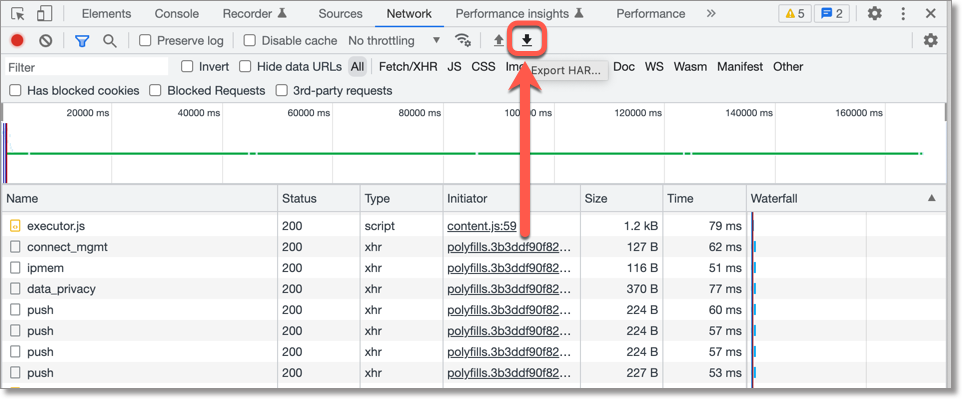Open network conditions wifi icon
Image resolution: width=962 pixels, height=399 pixels.
(x=463, y=41)
